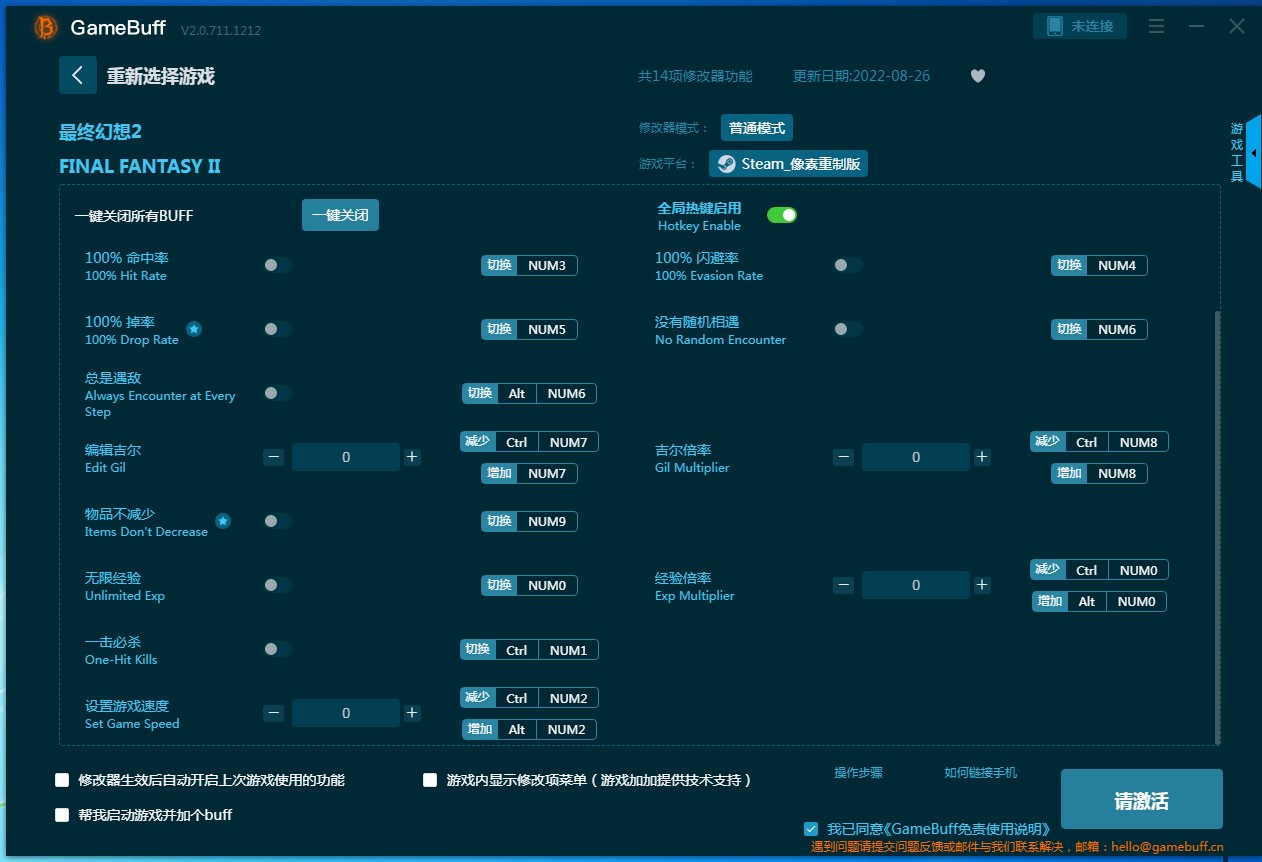
Task: Enable the 100% Hit Rate toggle
Action: [x=278, y=265]
